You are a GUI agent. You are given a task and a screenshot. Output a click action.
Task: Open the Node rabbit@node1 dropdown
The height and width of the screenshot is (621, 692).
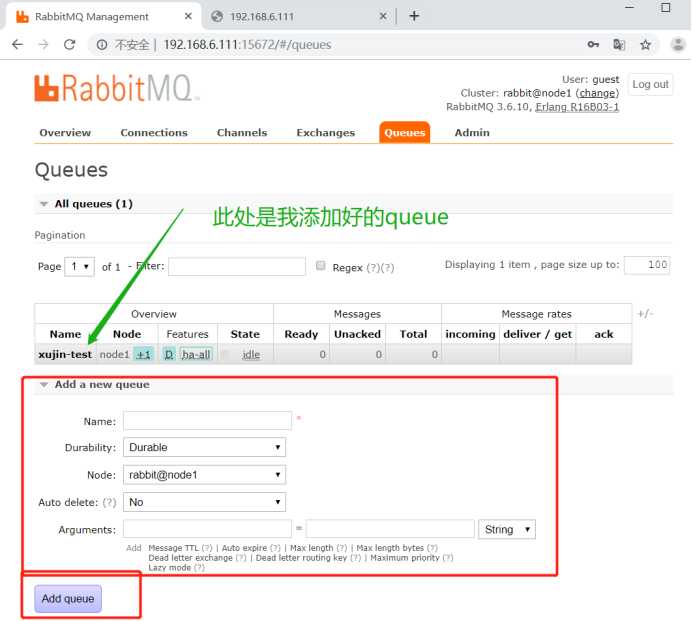click(x=204, y=474)
